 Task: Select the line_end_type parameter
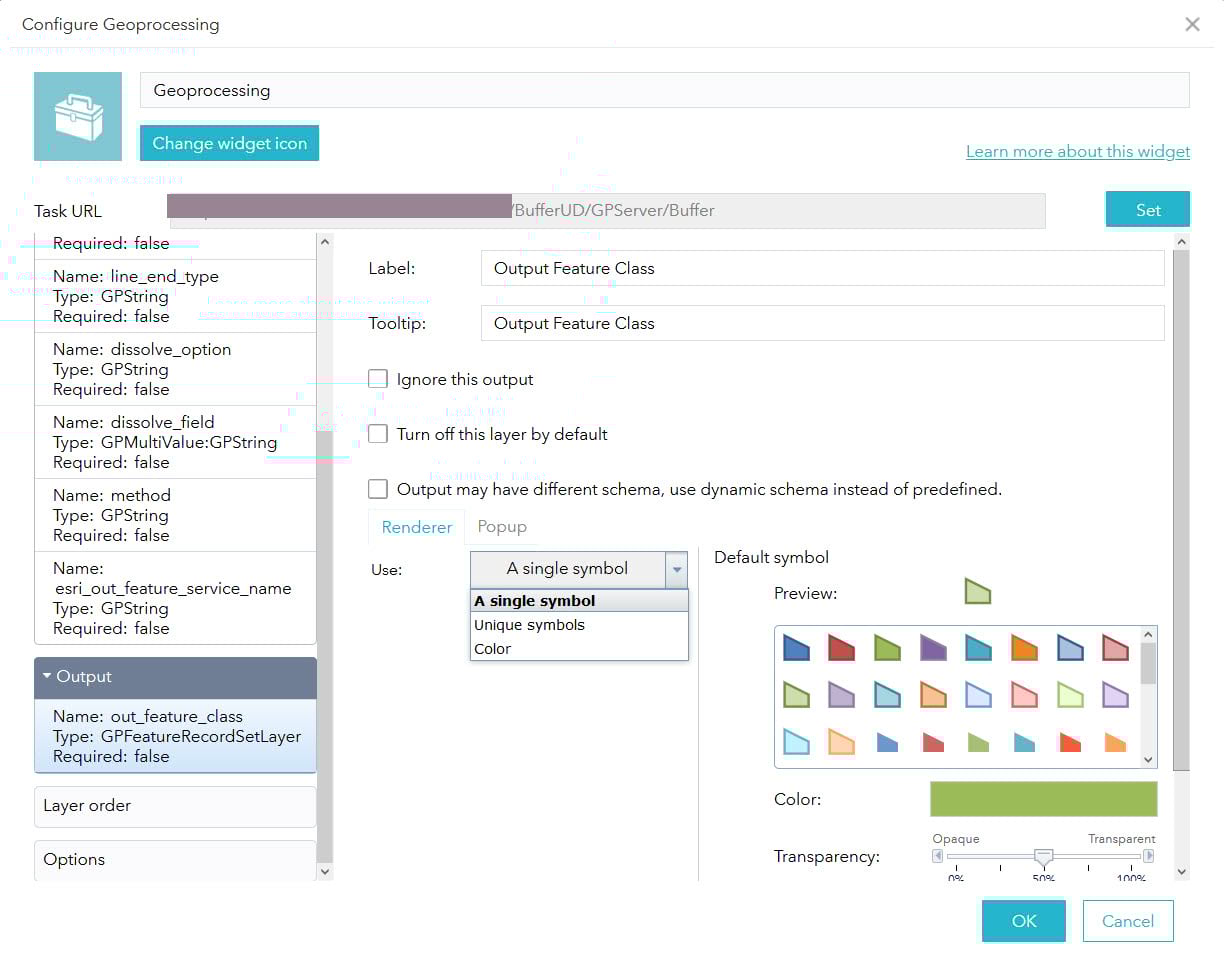(175, 296)
